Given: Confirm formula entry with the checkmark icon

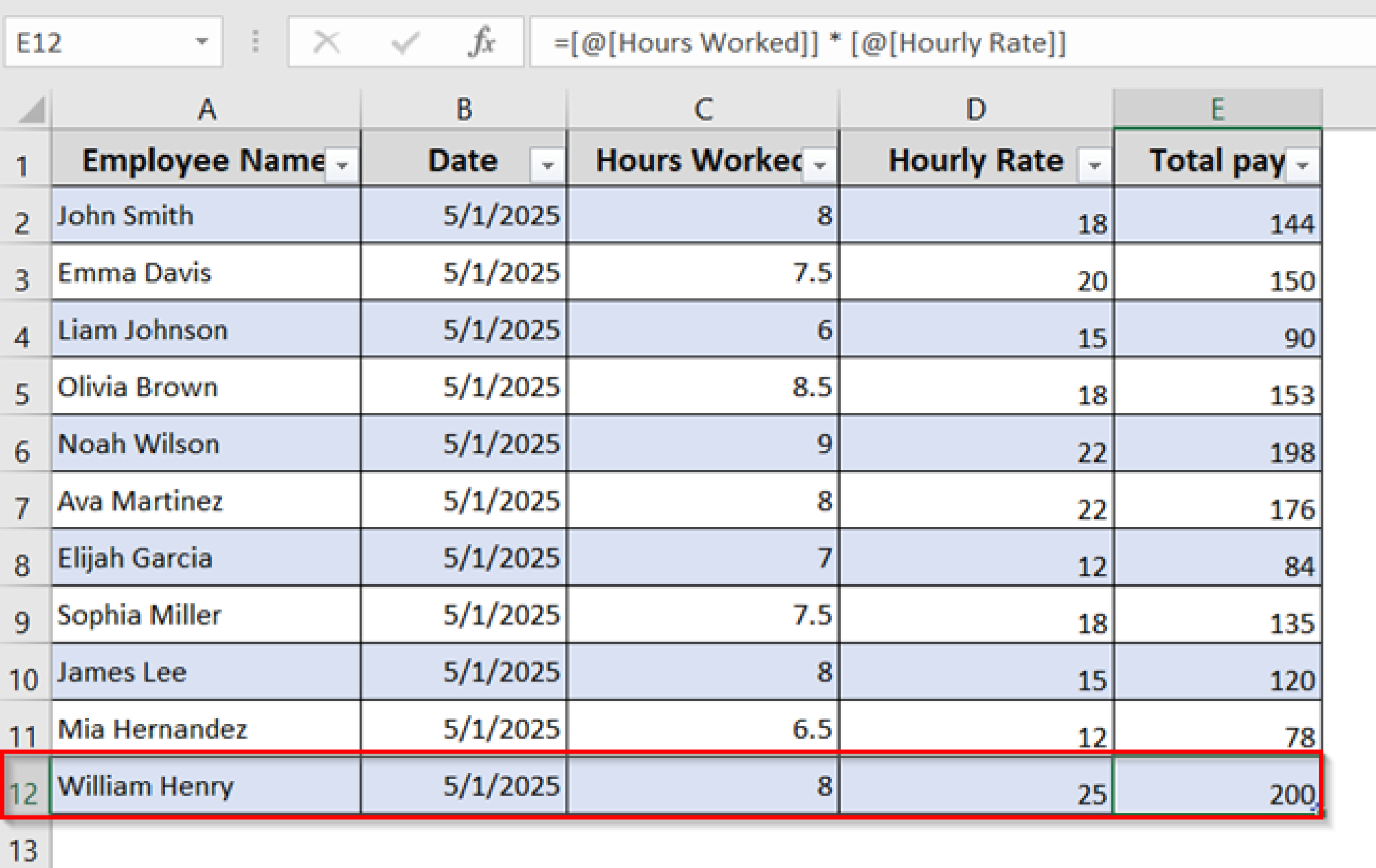Looking at the screenshot, I should (403, 42).
